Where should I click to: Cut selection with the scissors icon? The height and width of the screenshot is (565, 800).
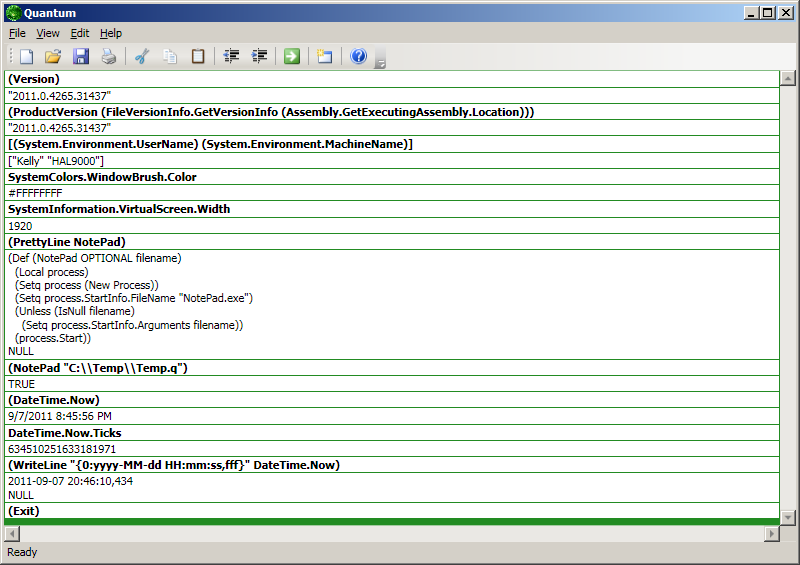[142, 56]
